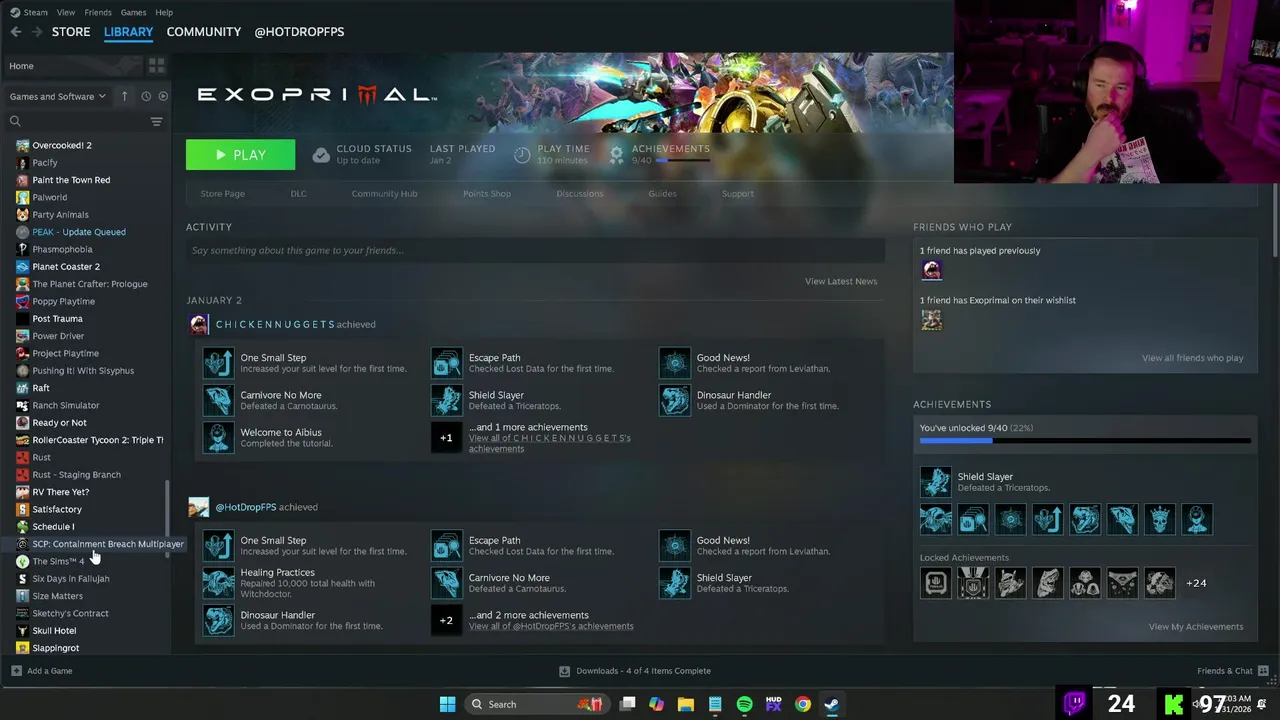Open the View menu

pos(65,12)
